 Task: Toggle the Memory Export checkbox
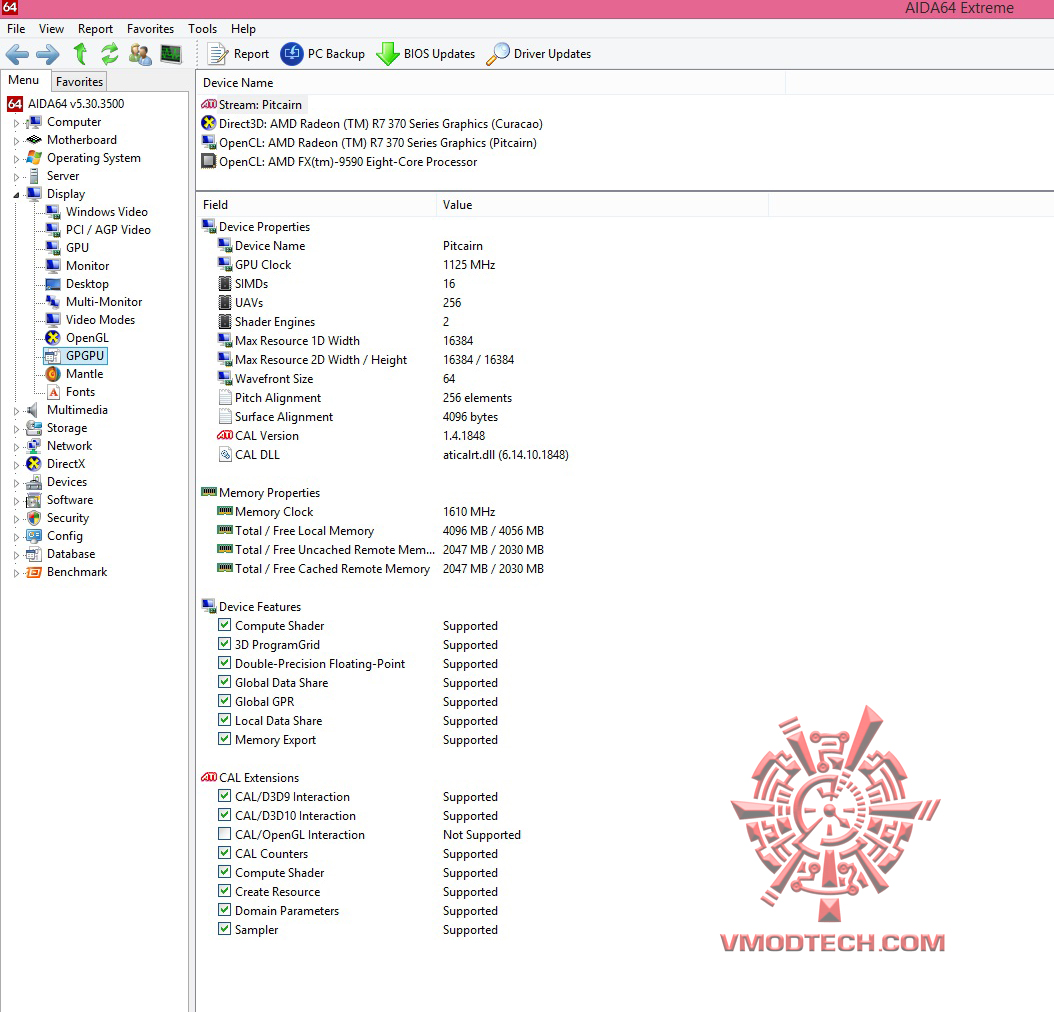(225, 739)
